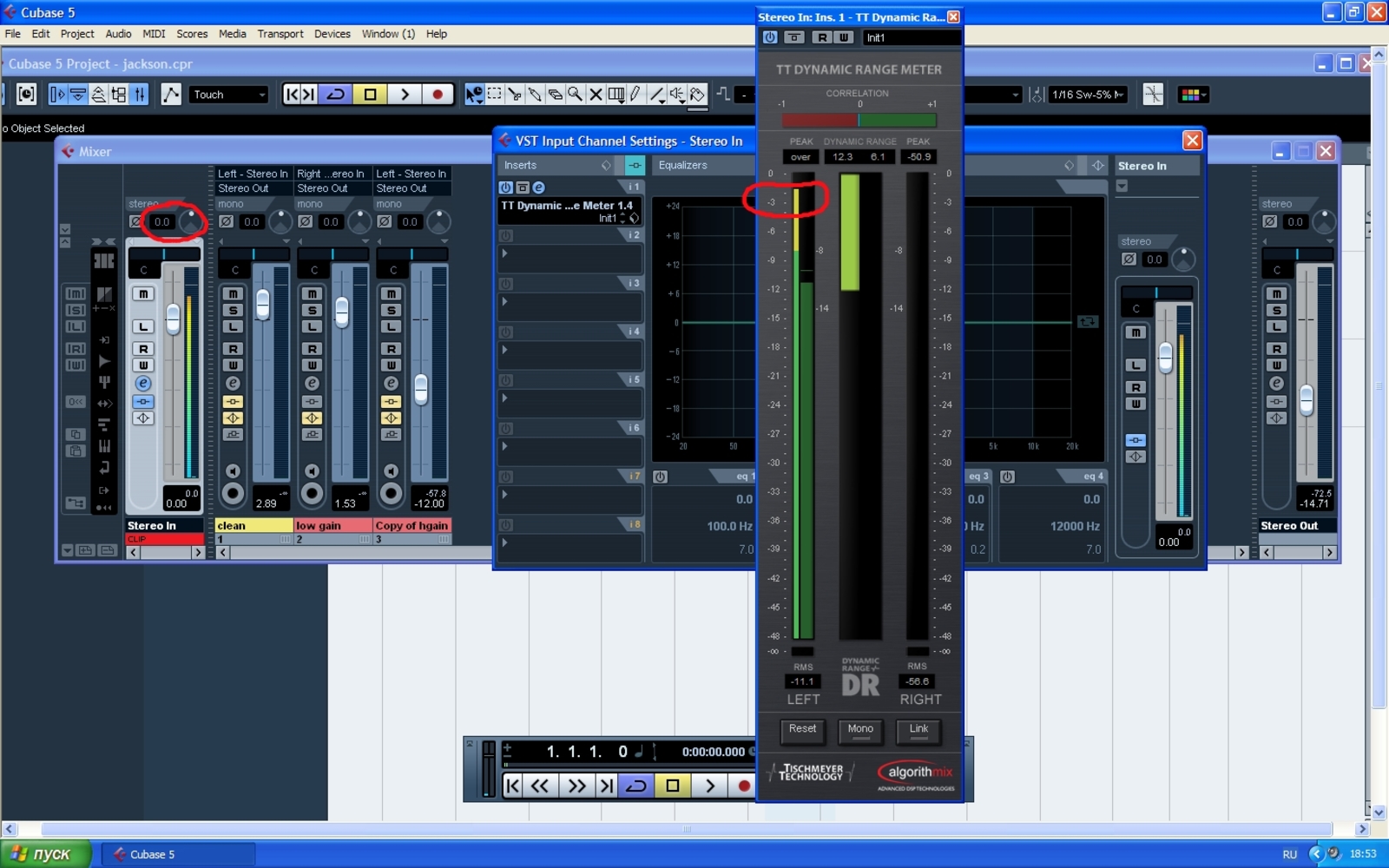
Task: Open the mixer view menu arrow, bottom-left of mixer
Action: click(67, 550)
